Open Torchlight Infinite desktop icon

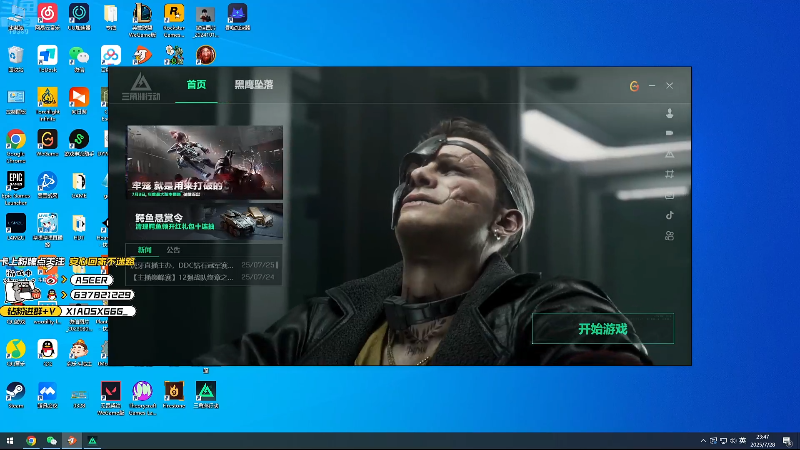[x=47, y=104]
